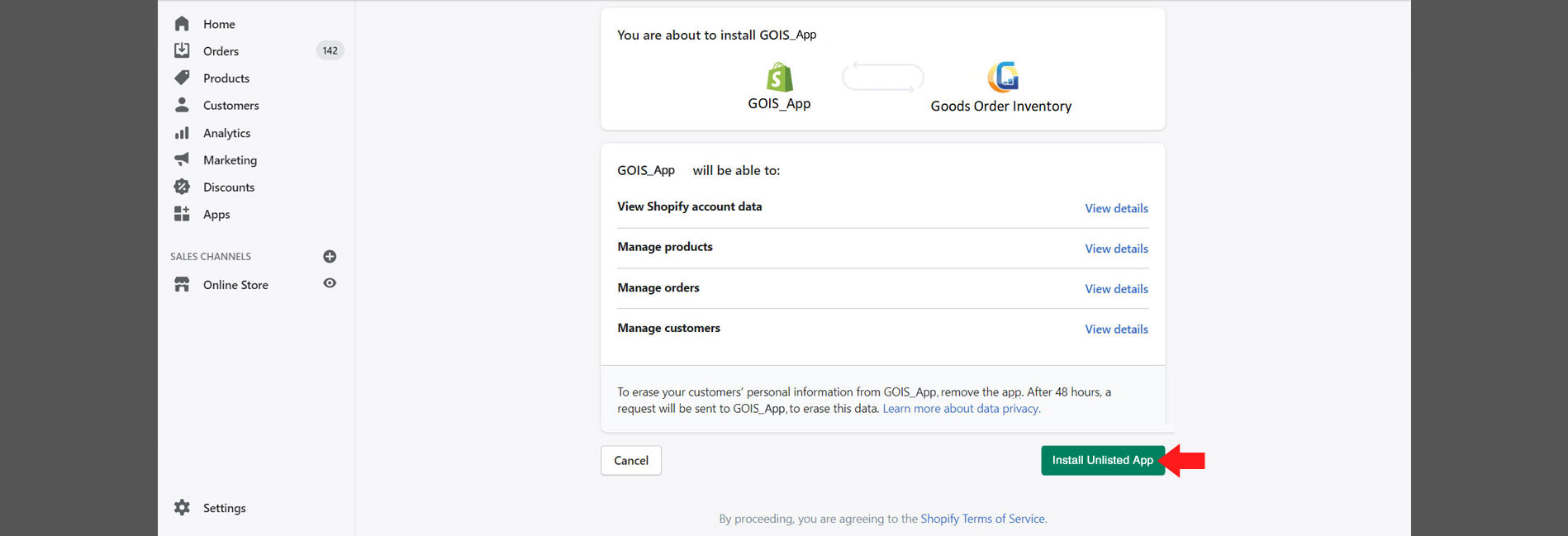Click the GOIS_App label under Shopify logo
This screenshot has height=536, width=1568.
pos(779,104)
